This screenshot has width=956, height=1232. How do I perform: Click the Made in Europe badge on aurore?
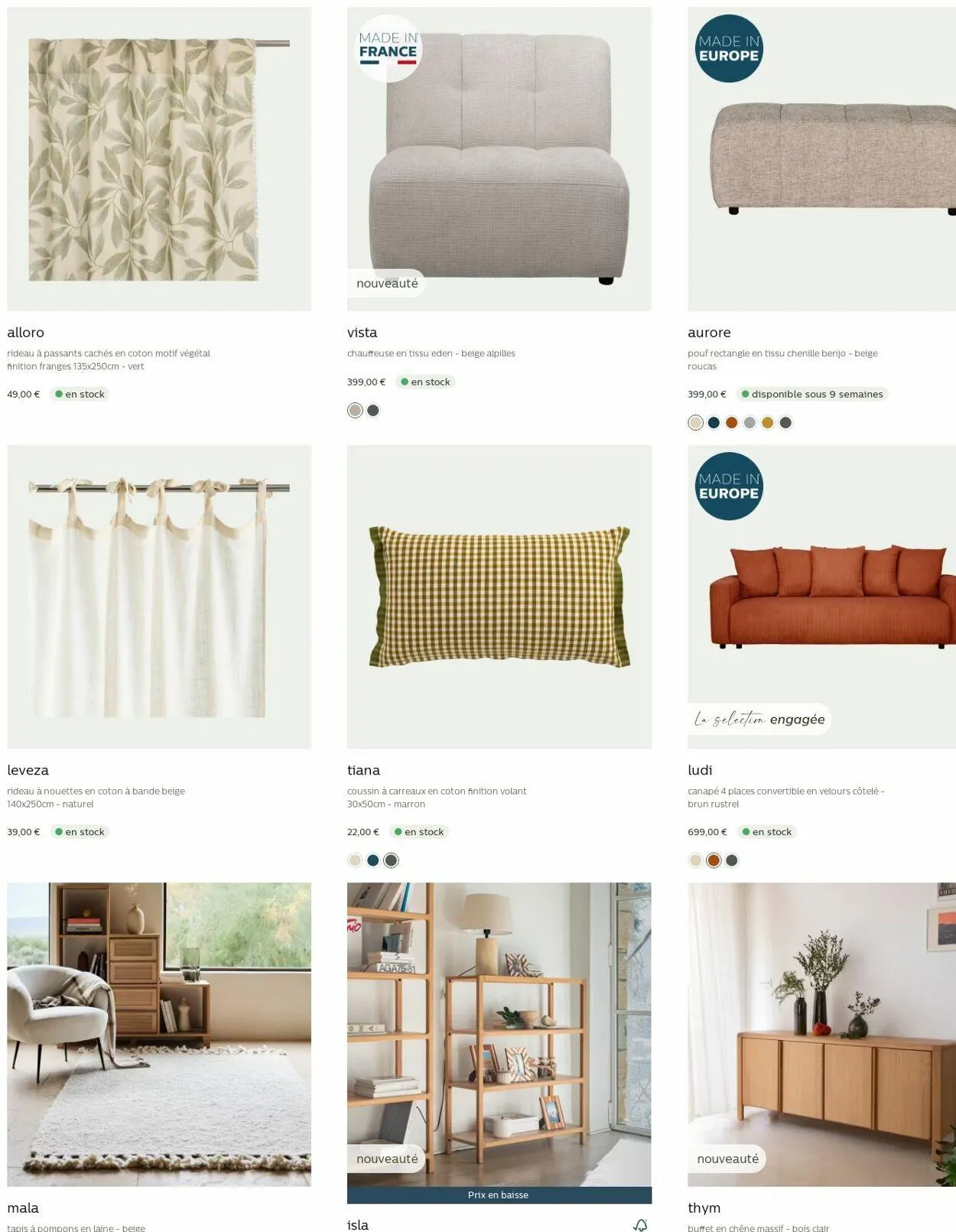tap(729, 48)
